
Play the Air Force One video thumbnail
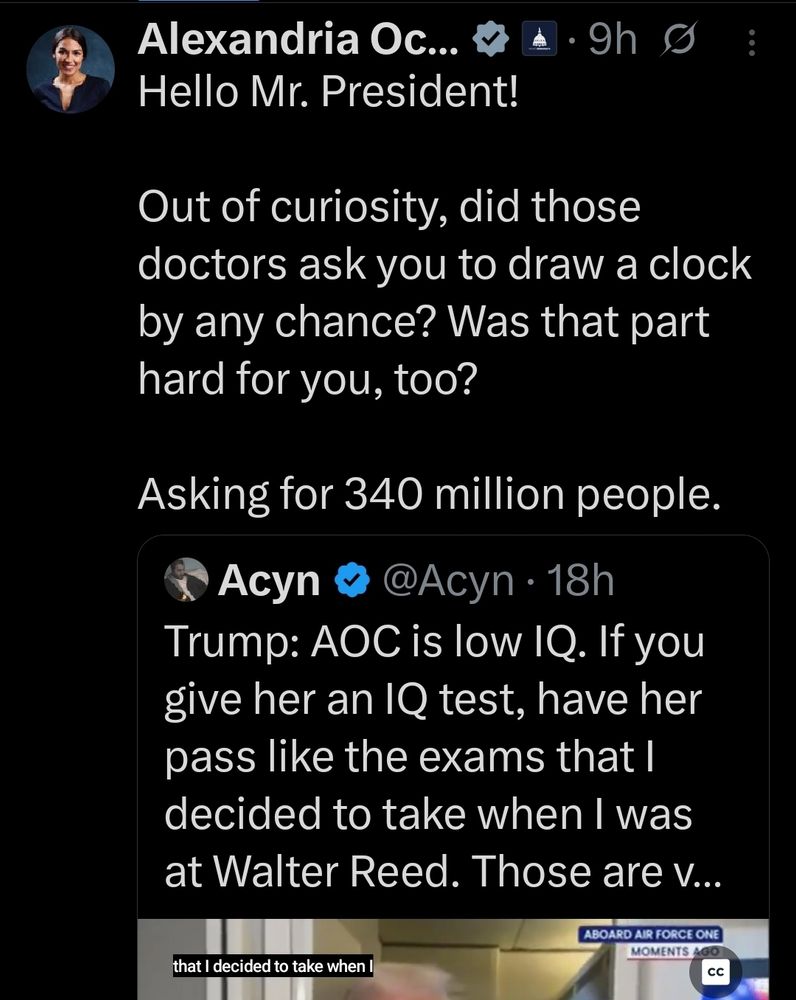[452, 960]
